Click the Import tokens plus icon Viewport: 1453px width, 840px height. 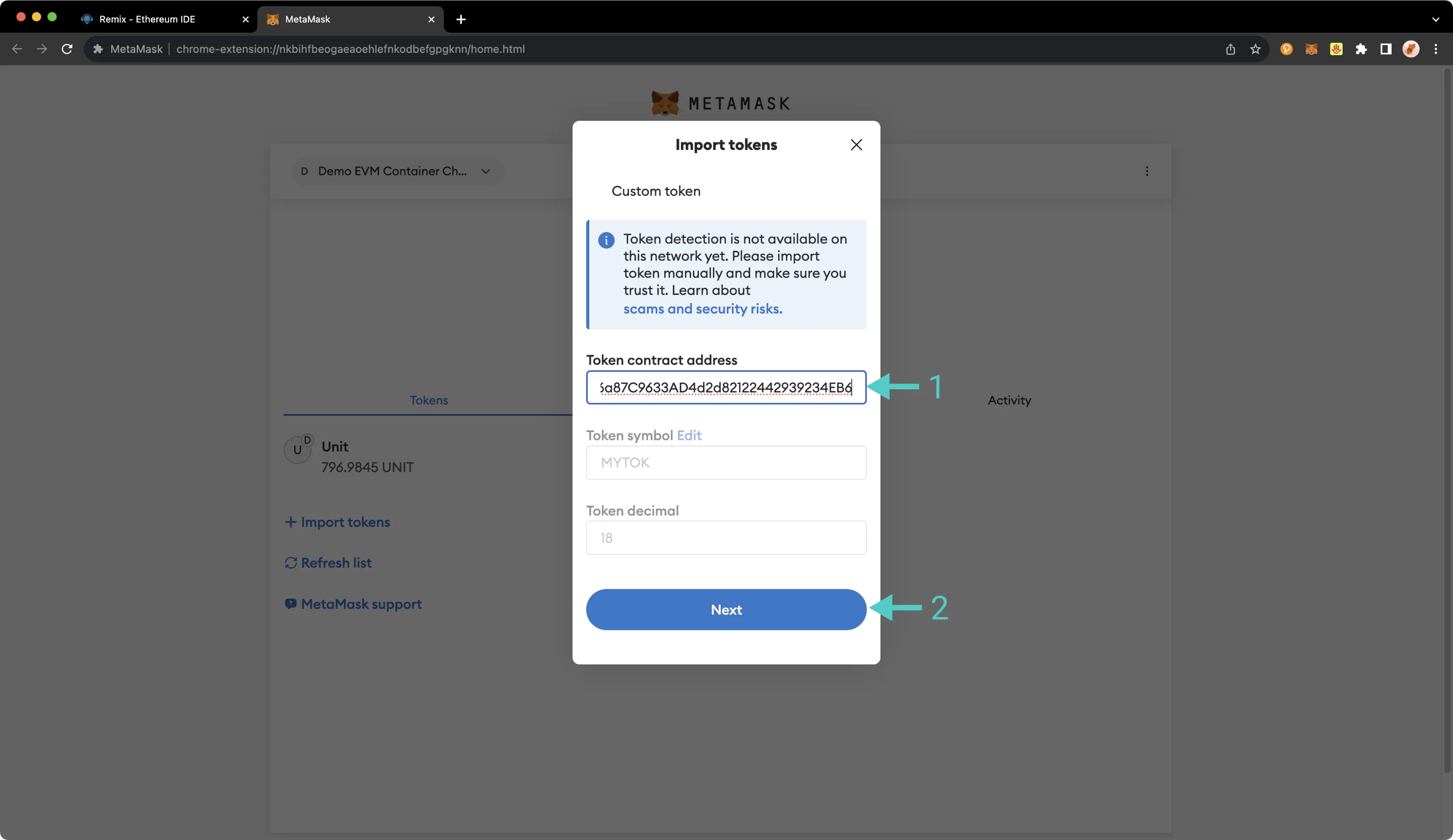coord(289,521)
